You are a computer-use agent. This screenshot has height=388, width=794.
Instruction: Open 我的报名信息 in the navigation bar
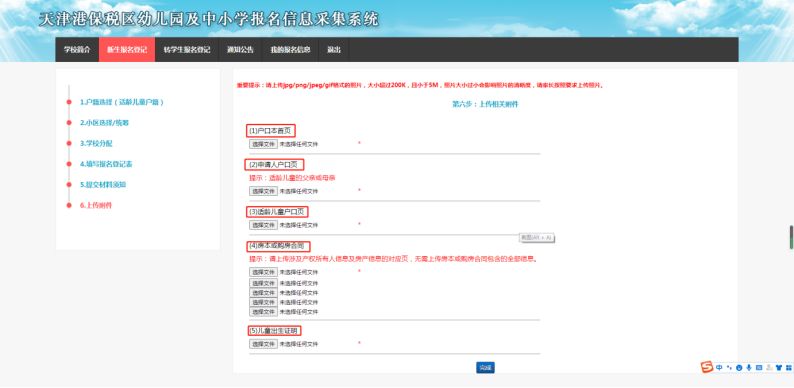pos(290,50)
